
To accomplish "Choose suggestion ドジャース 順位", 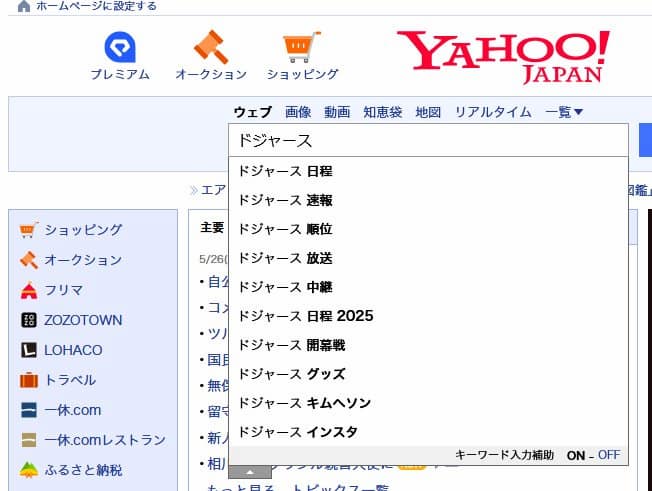I will click(x=428, y=229).
